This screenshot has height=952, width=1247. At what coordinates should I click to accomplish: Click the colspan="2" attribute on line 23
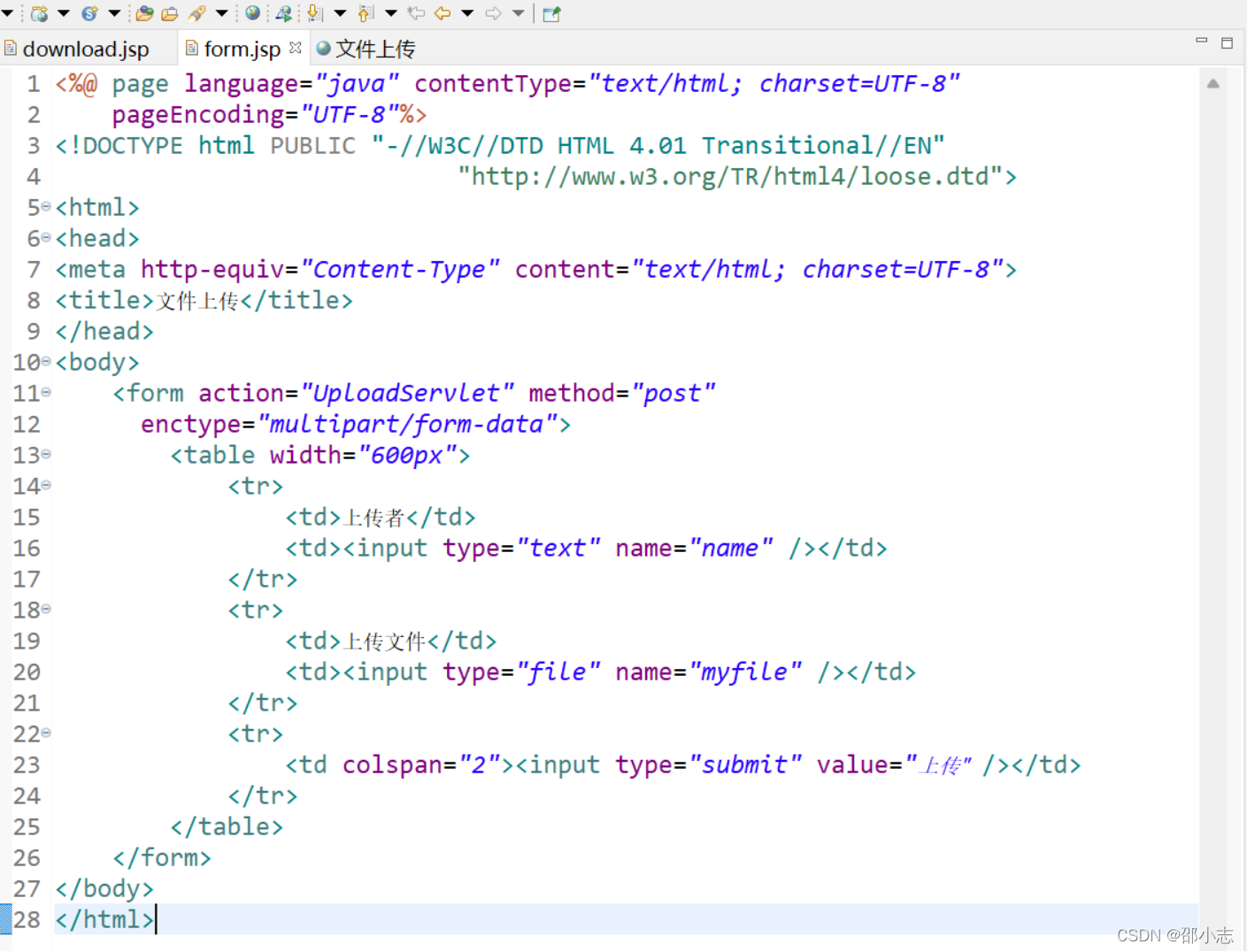[421, 764]
